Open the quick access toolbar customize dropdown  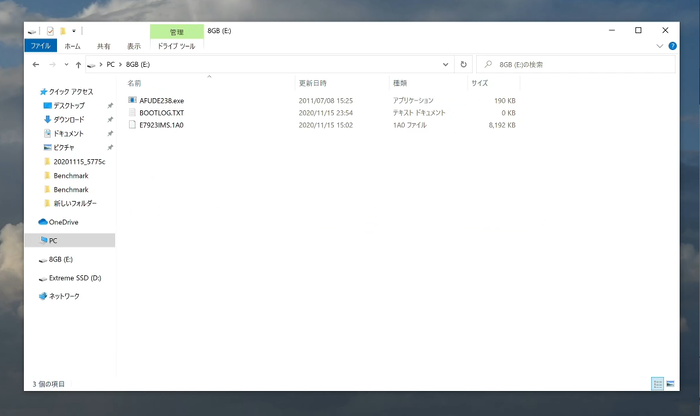74,31
